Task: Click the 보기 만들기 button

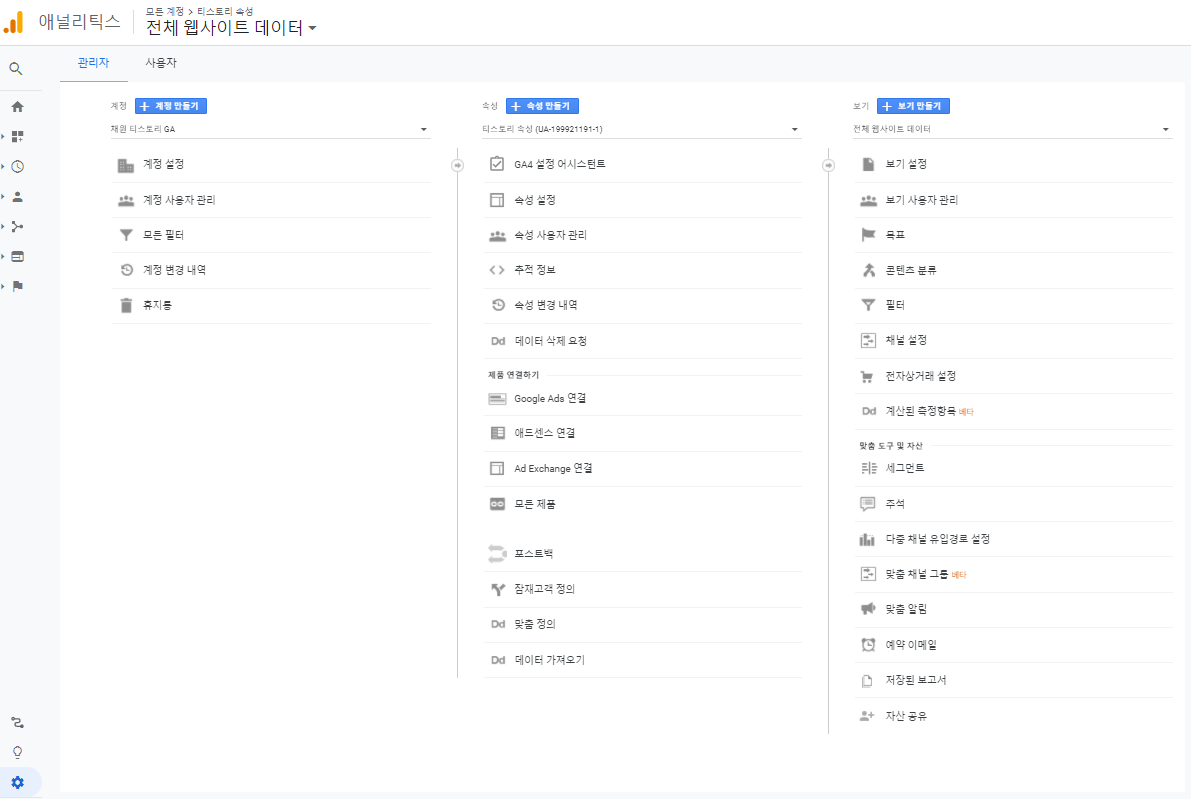Action: [x=913, y=106]
